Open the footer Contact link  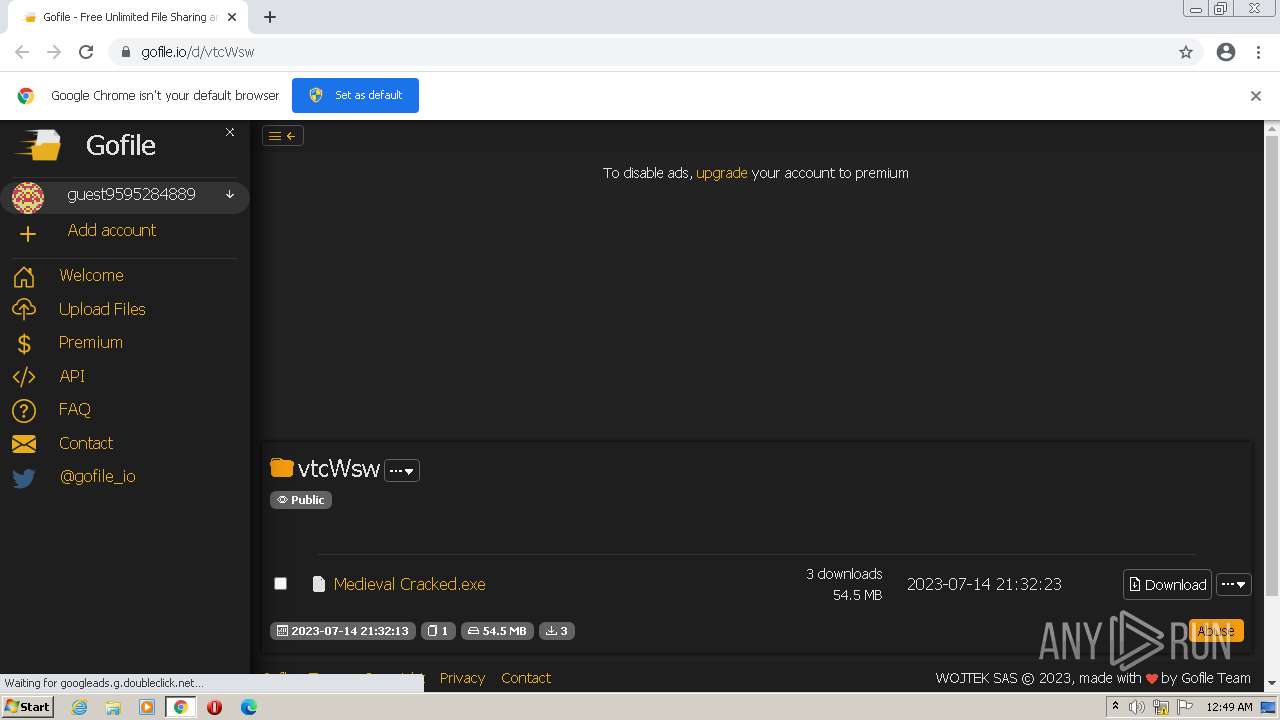[526, 678]
